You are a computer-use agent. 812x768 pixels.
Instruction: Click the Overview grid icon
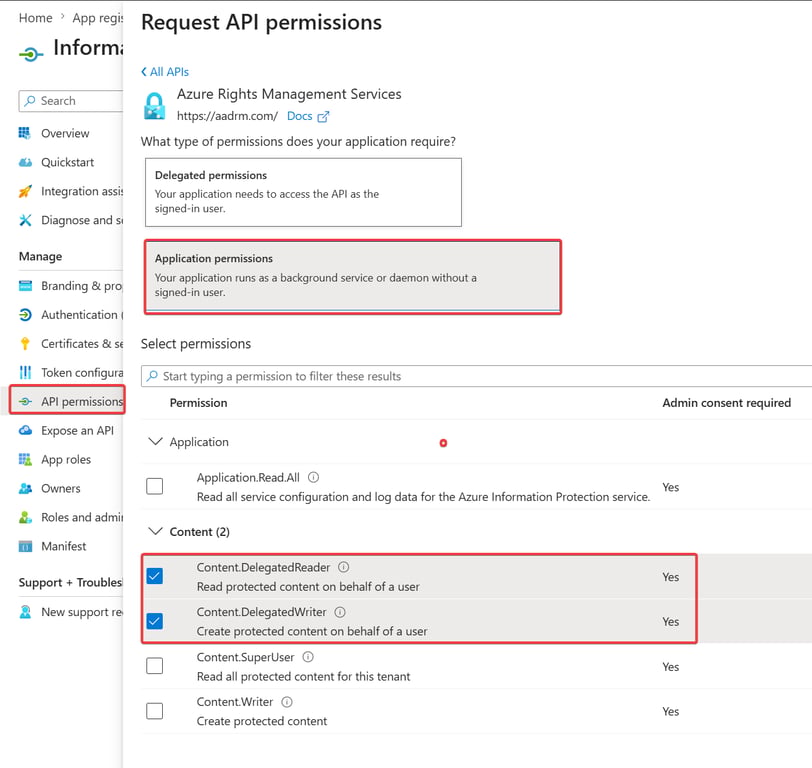tap(25, 133)
